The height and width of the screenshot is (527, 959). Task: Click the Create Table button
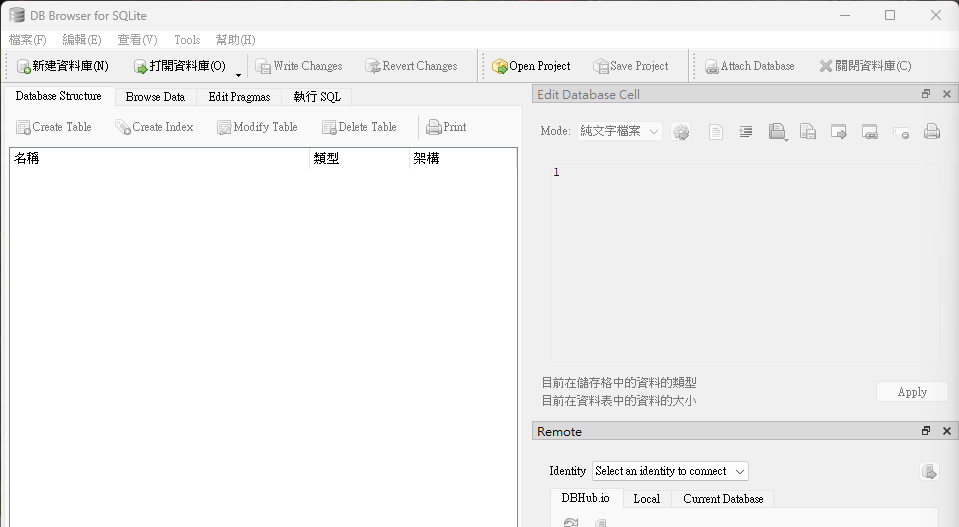point(54,127)
